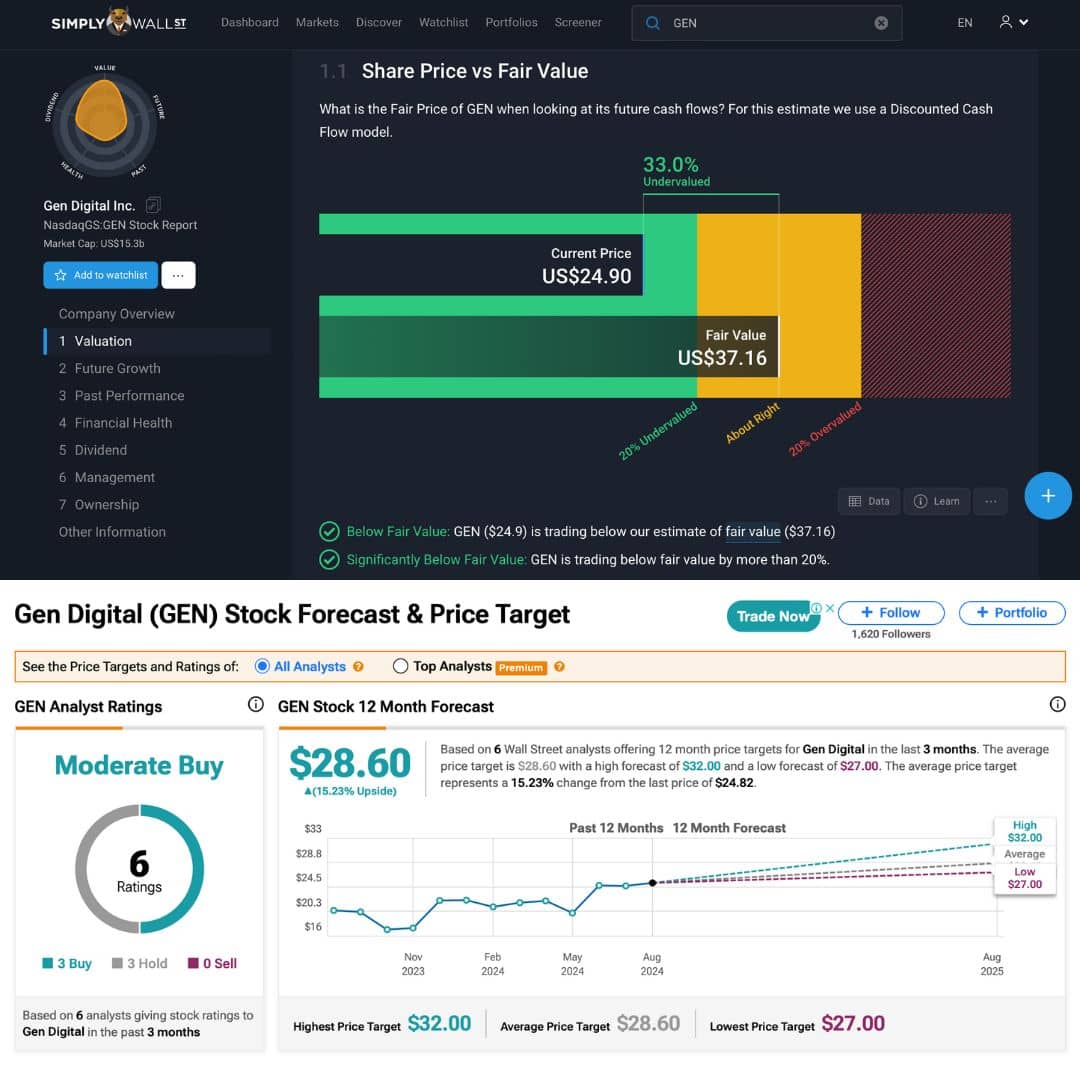
Task: Go to the Markets menu
Action: coord(318,22)
